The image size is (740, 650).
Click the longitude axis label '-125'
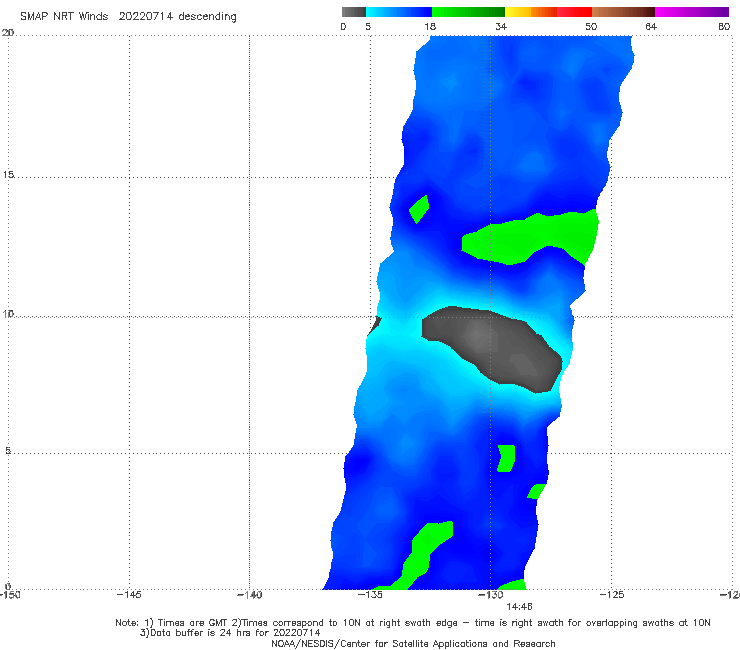(x=612, y=594)
